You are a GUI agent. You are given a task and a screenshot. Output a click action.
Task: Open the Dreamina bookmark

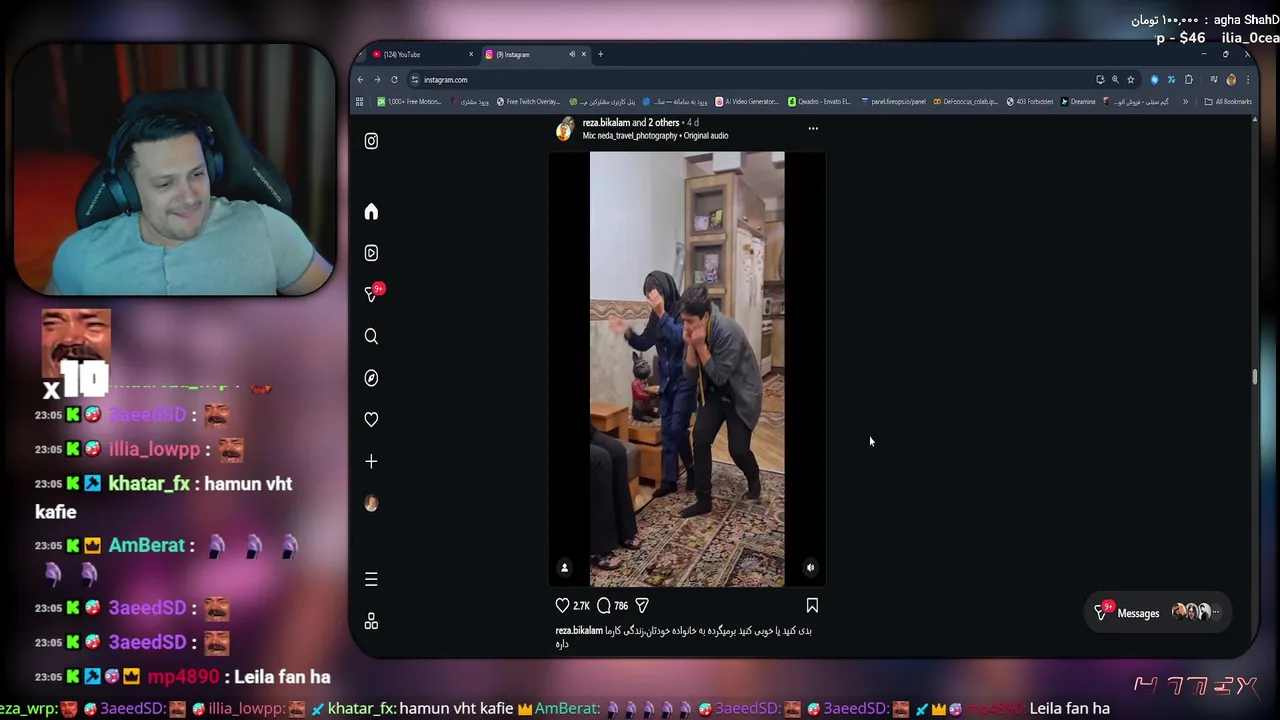[x=1078, y=102]
